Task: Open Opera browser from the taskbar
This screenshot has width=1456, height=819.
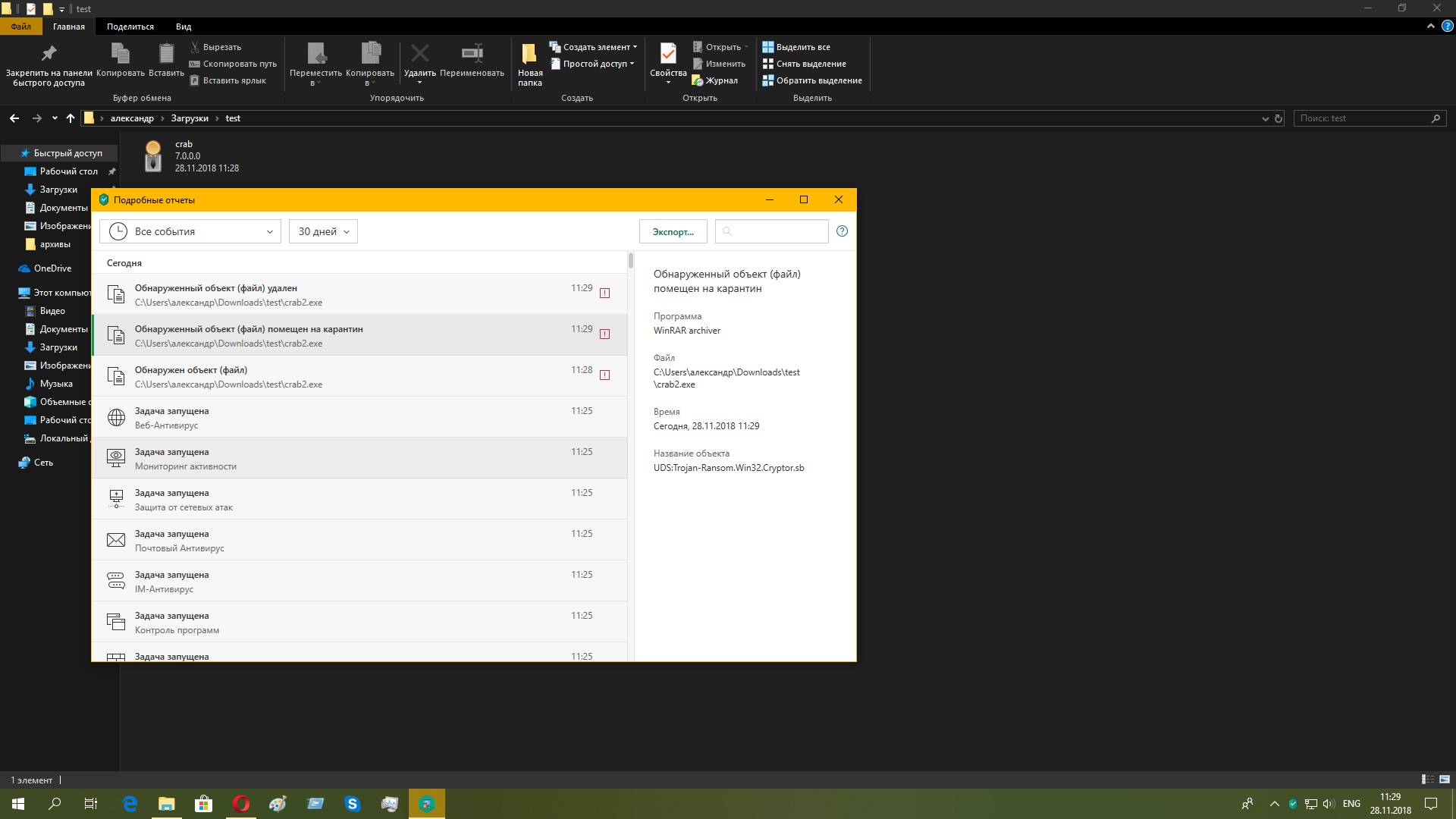Action: click(x=241, y=804)
